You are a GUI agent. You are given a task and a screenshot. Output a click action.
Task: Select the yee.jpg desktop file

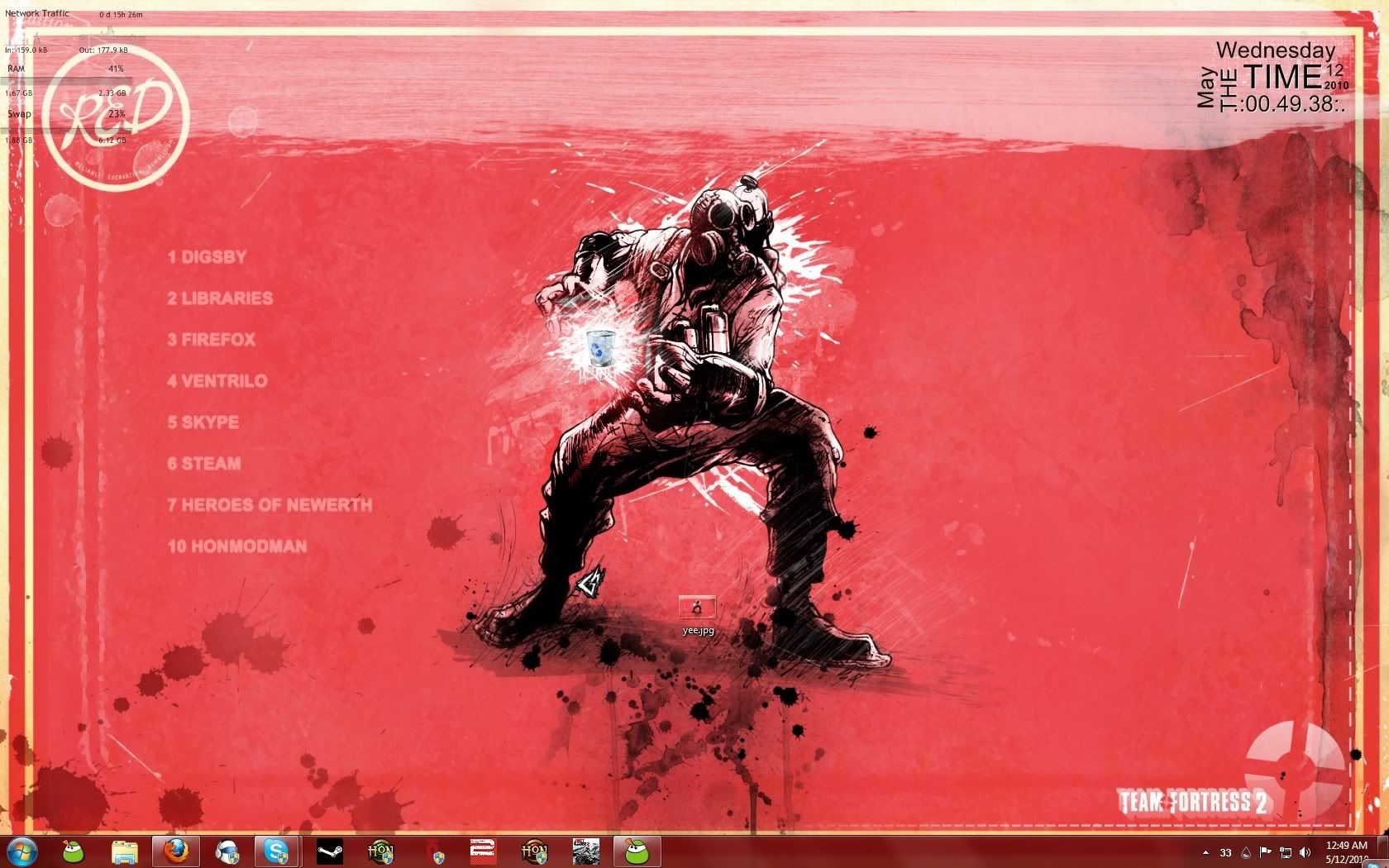(x=698, y=616)
